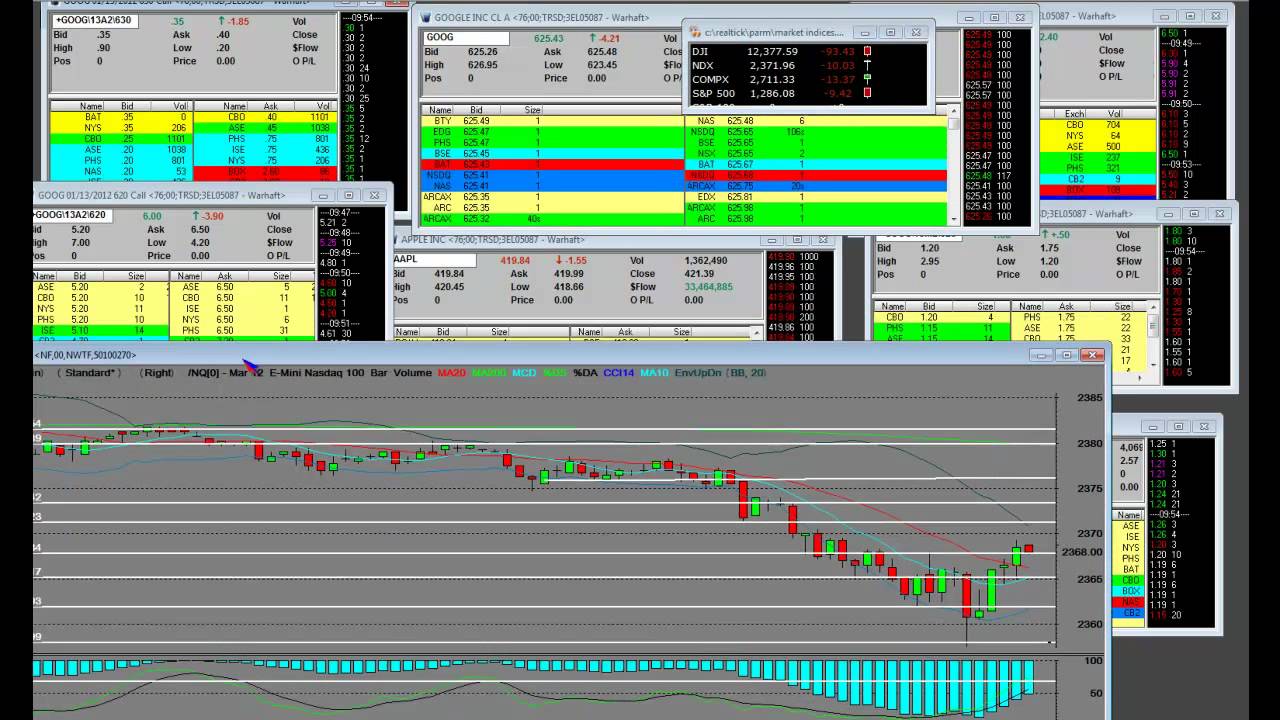Viewport: 1280px width, 720px height.
Task: Select the ISE 5.10 bid row in 620 Call
Action: 101,330
